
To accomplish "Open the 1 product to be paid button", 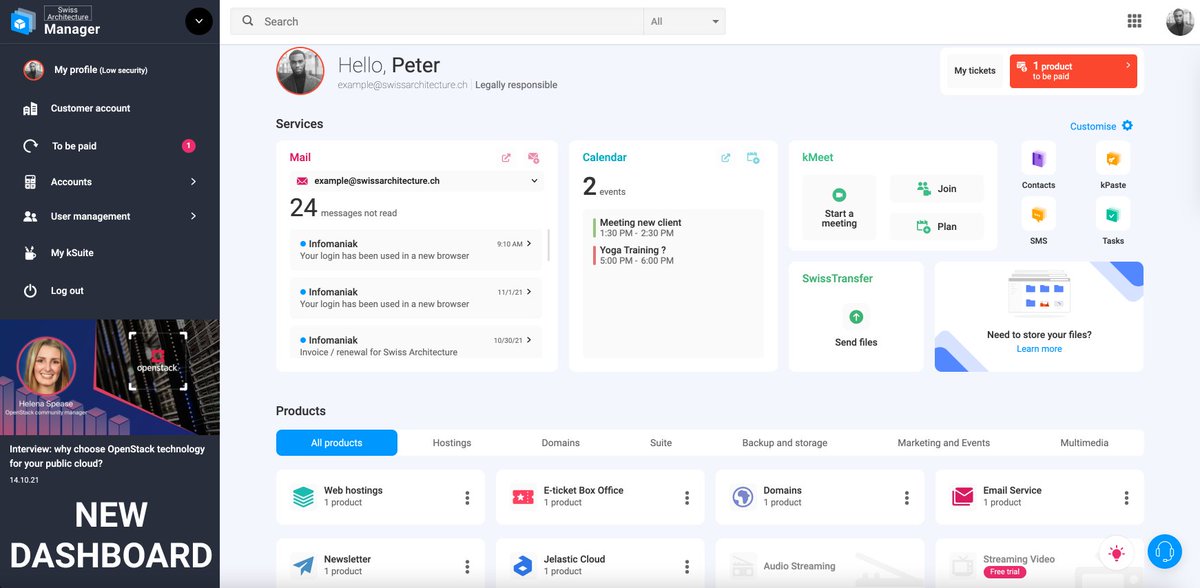I will pos(1073,71).
